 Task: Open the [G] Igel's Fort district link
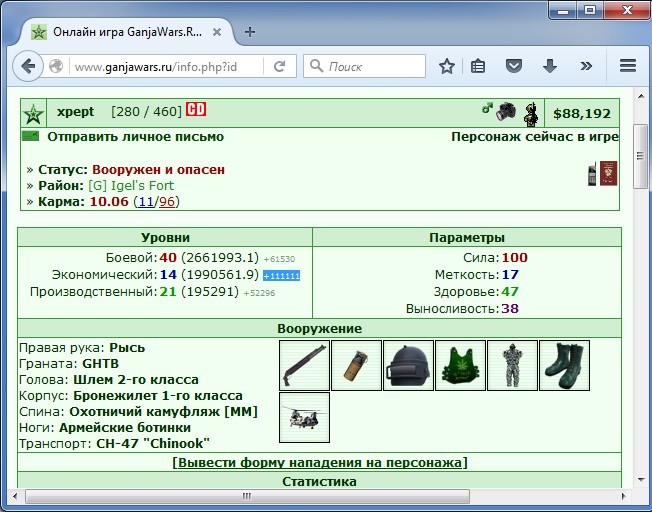[131, 186]
